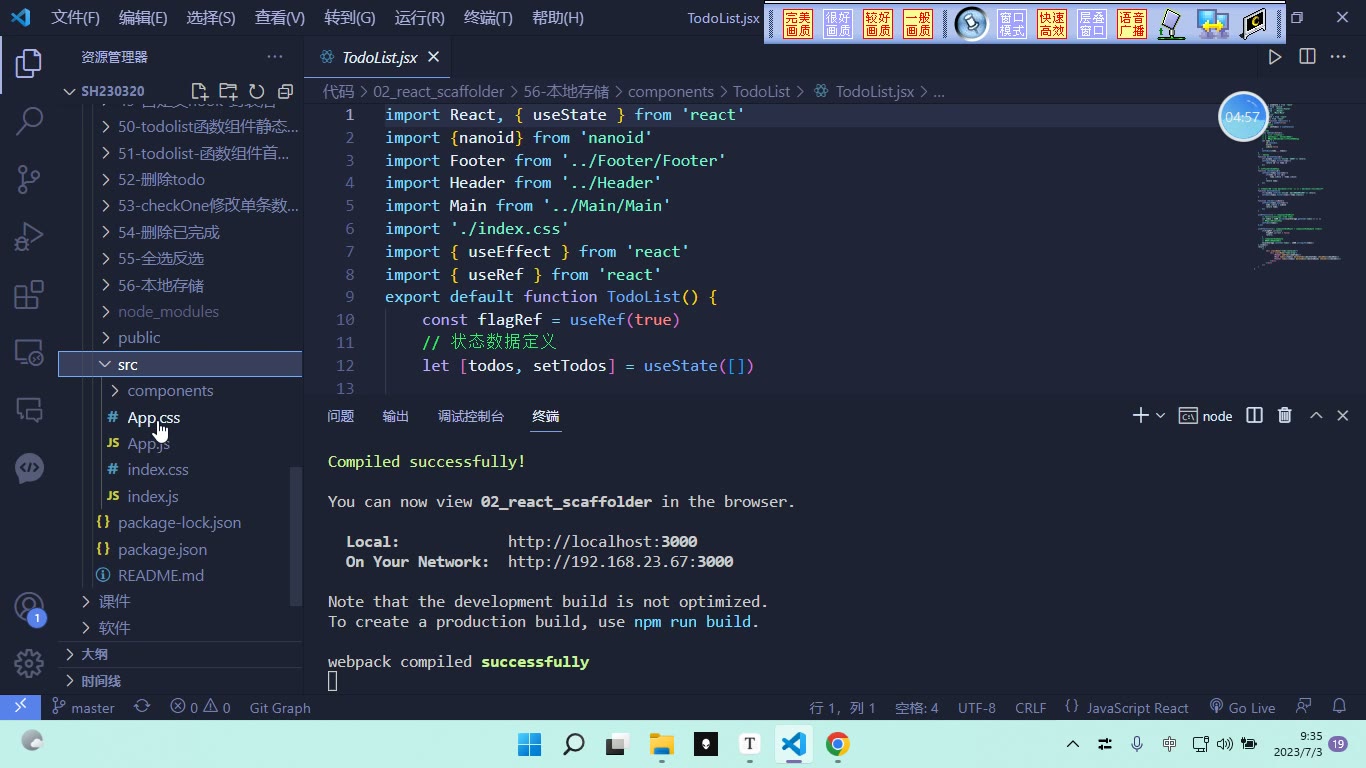
Task: Split the terminal panel
Action: [x=1254, y=415]
